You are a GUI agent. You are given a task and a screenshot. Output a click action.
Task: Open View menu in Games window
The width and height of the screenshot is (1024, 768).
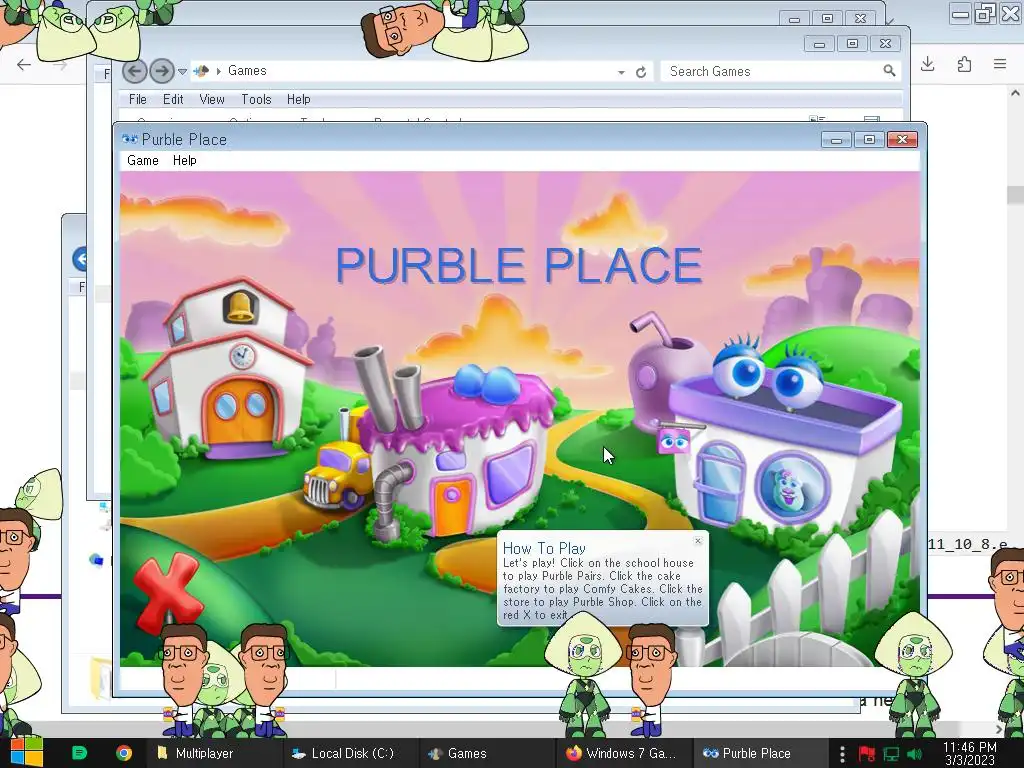tap(212, 99)
